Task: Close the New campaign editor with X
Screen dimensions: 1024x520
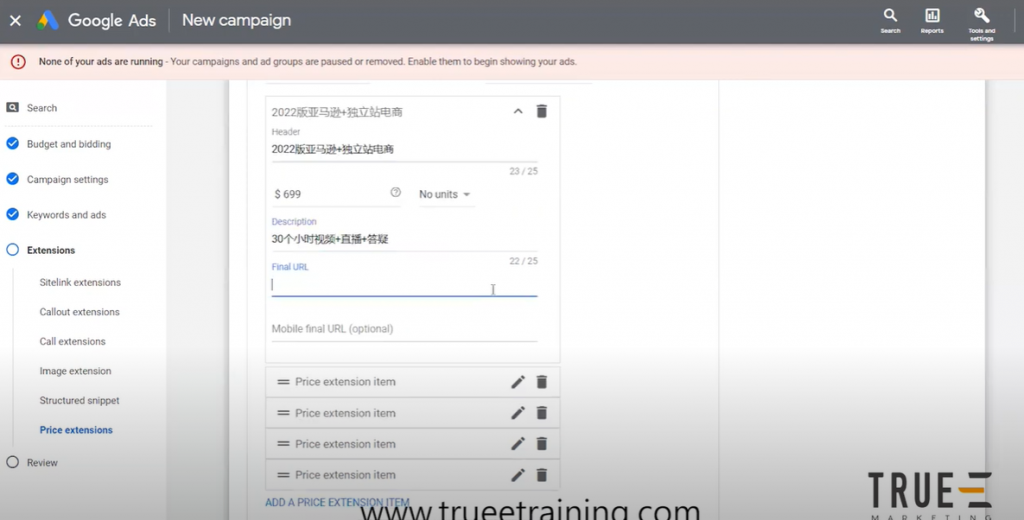Action: 15,20
